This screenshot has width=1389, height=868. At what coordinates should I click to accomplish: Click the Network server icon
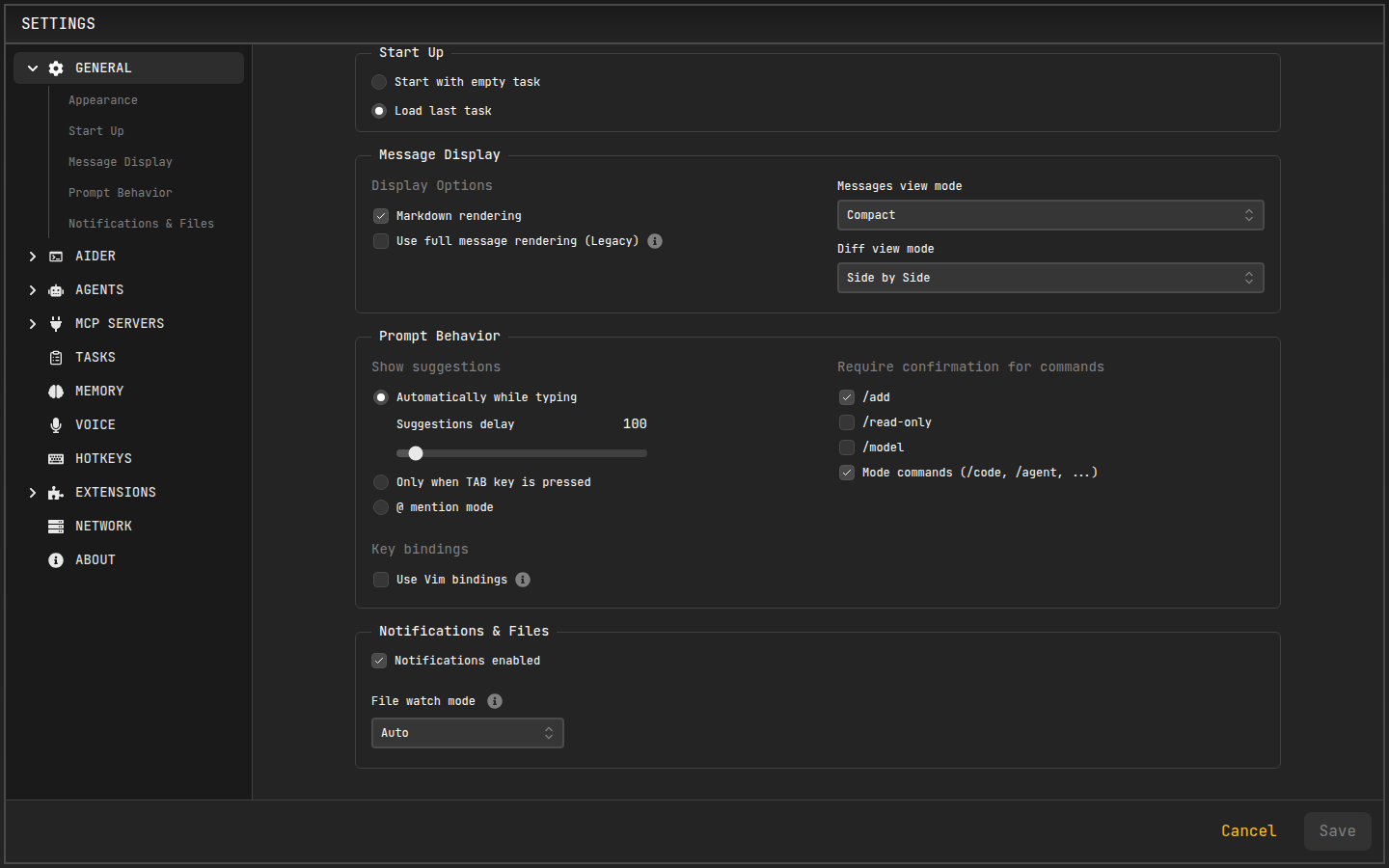point(56,527)
